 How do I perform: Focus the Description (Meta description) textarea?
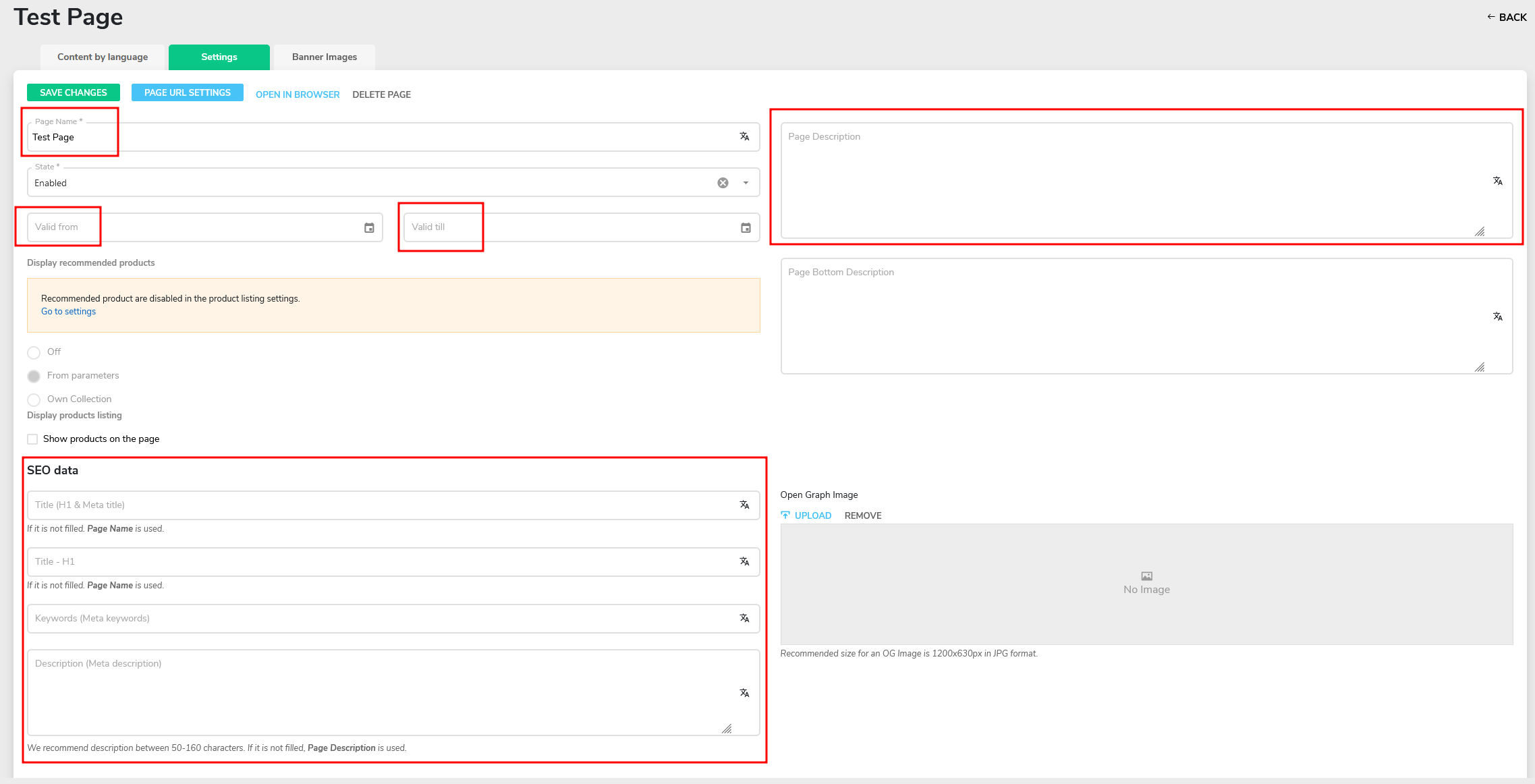point(393,692)
